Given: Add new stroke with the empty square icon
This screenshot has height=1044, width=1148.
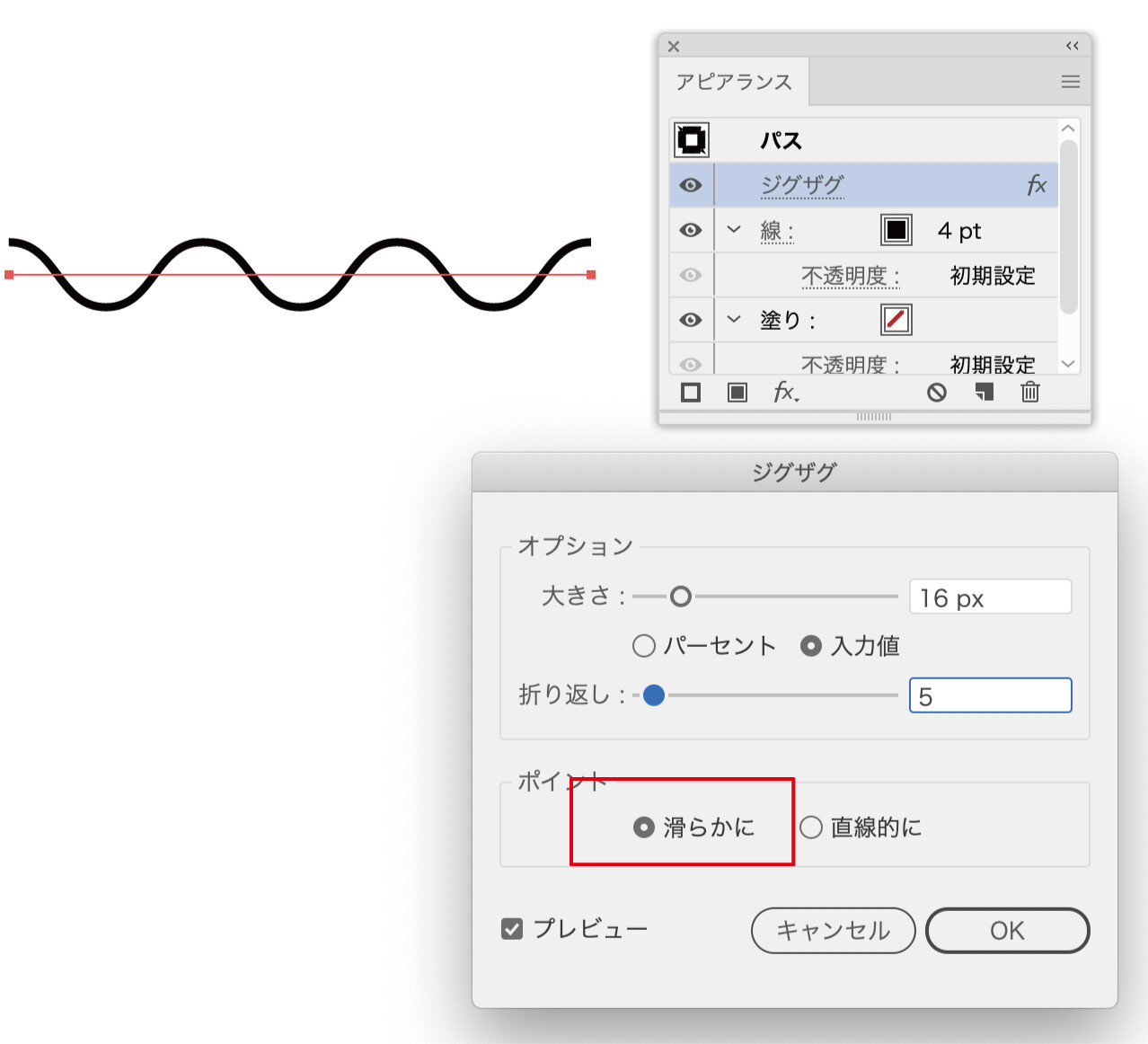Looking at the screenshot, I should tap(691, 393).
